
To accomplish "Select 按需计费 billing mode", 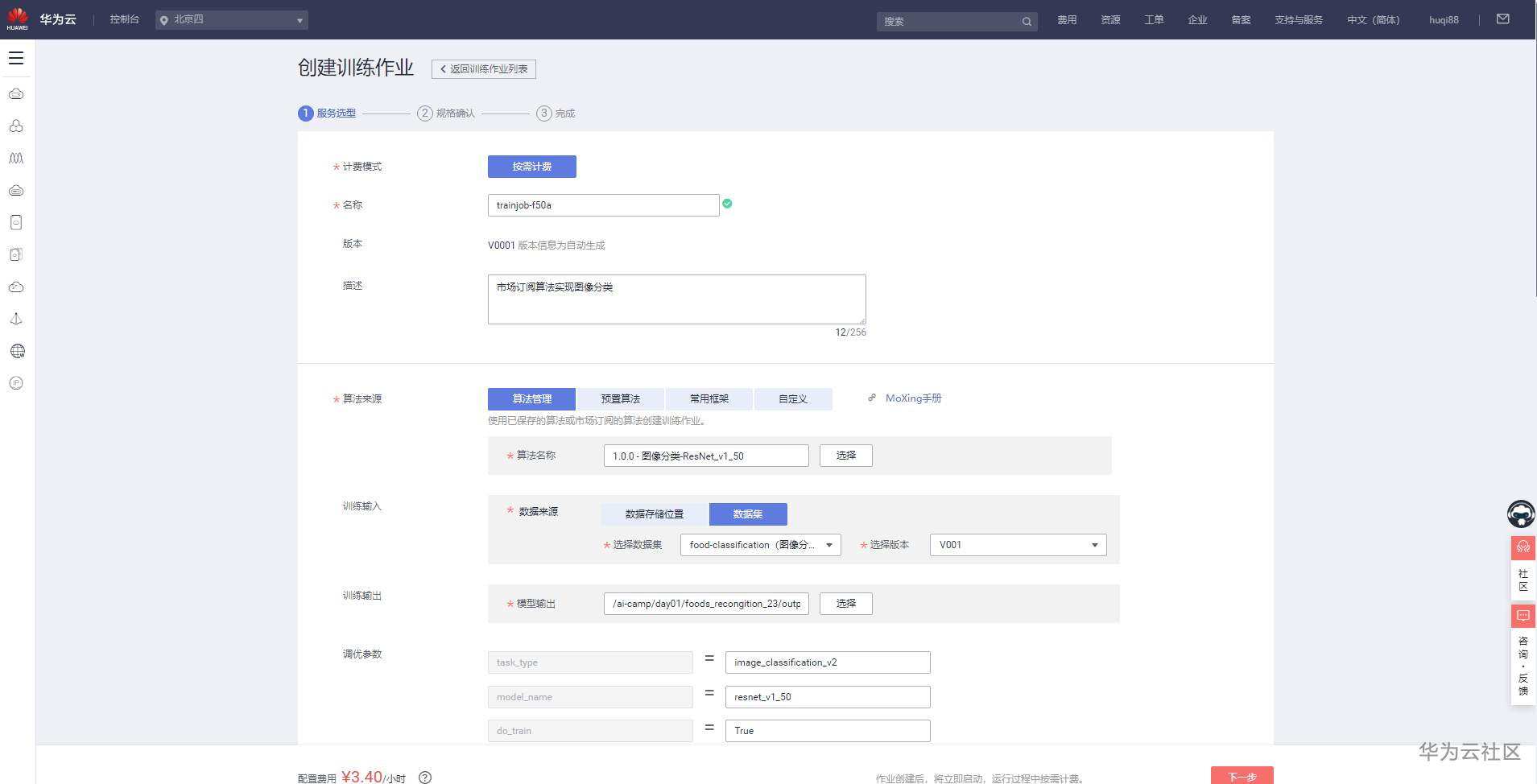I will [x=532, y=167].
